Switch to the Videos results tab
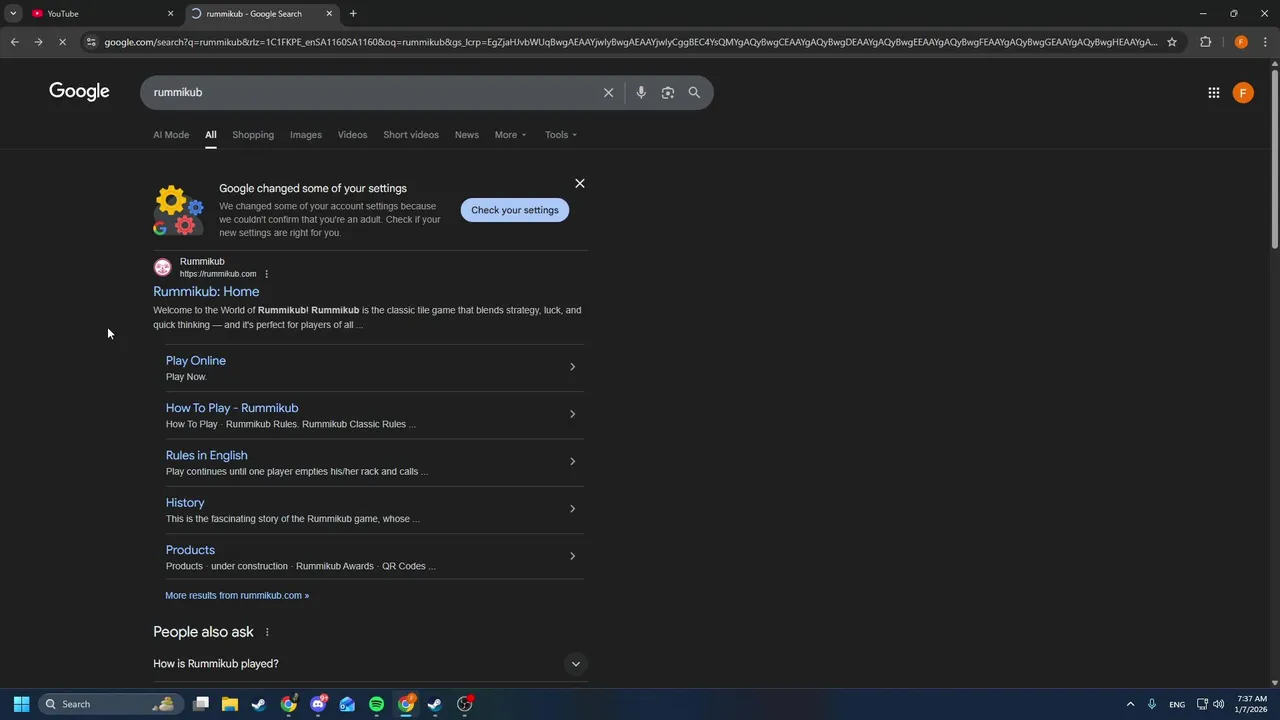This screenshot has width=1280, height=720. (352, 135)
